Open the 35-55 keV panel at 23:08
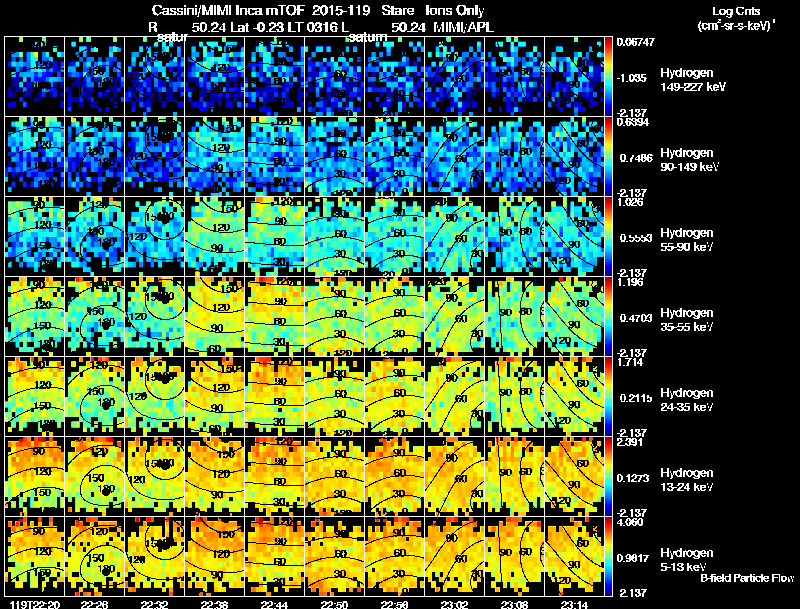The height and width of the screenshot is (609, 800). (x=514, y=316)
